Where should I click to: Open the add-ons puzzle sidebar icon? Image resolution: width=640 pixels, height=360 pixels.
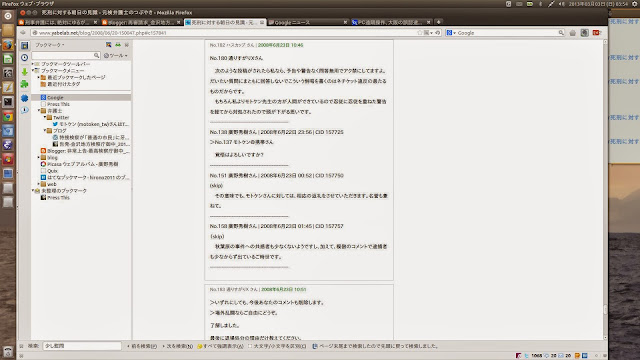24,84
